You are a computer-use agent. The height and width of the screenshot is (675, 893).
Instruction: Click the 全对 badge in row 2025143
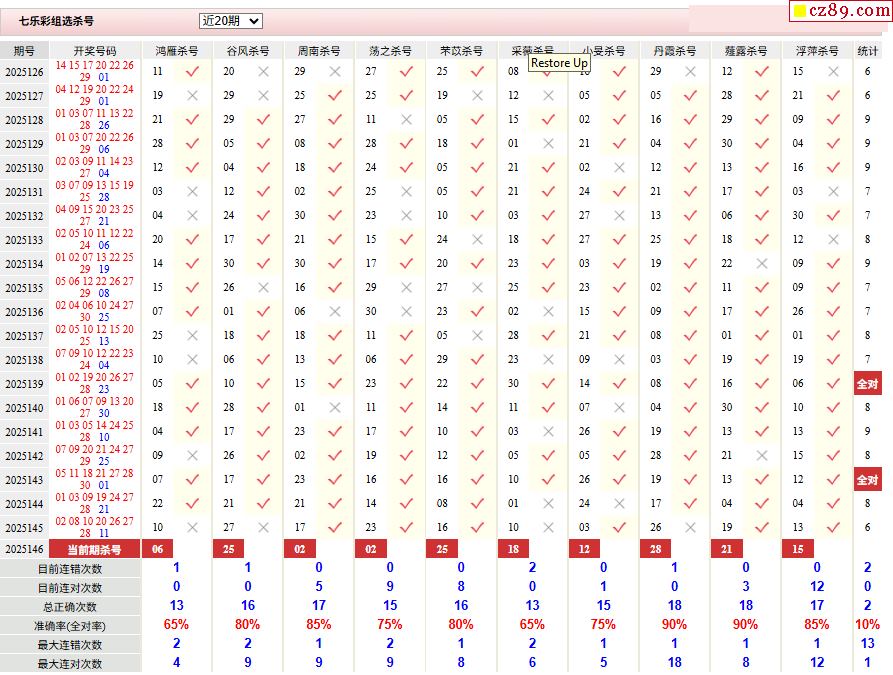click(x=867, y=480)
